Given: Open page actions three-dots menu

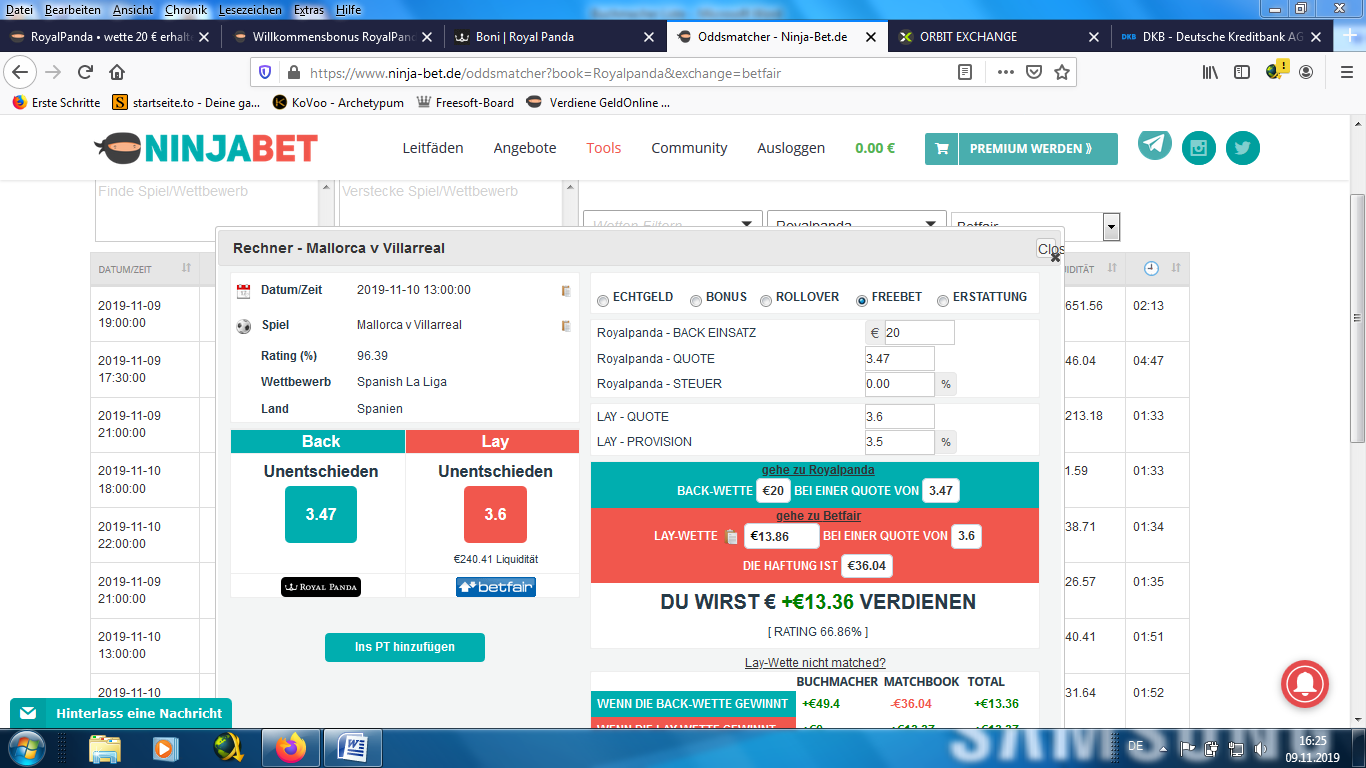Looking at the screenshot, I should (1005, 72).
